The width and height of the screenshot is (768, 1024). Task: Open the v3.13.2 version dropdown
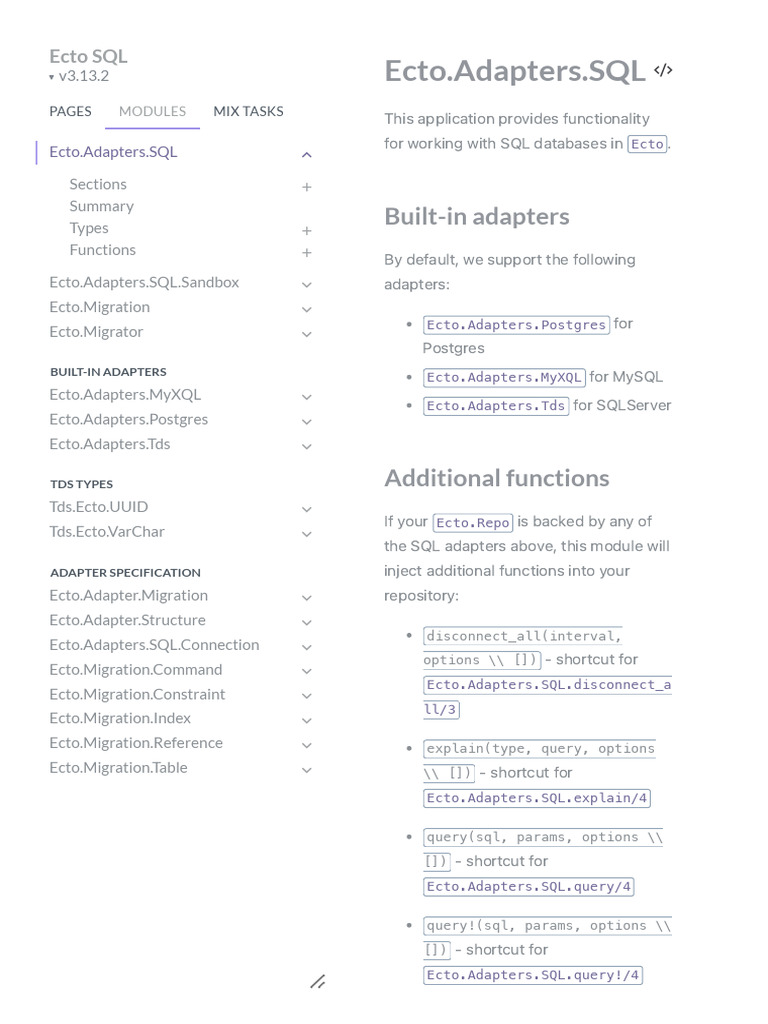tap(80, 76)
